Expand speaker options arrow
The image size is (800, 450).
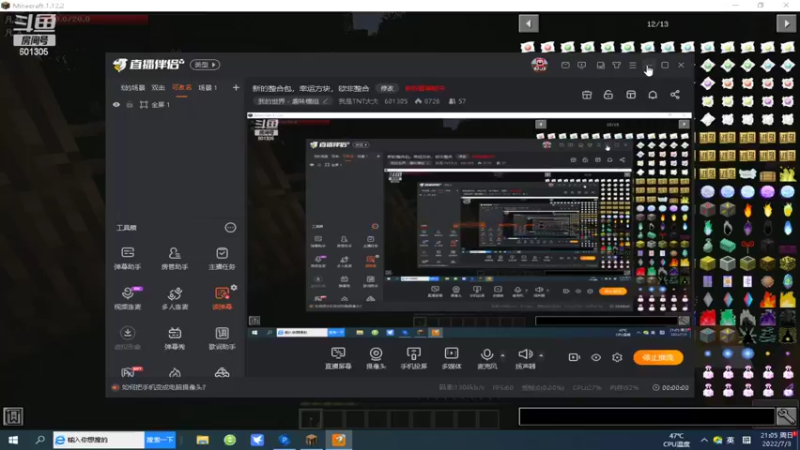(x=541, y=355)
